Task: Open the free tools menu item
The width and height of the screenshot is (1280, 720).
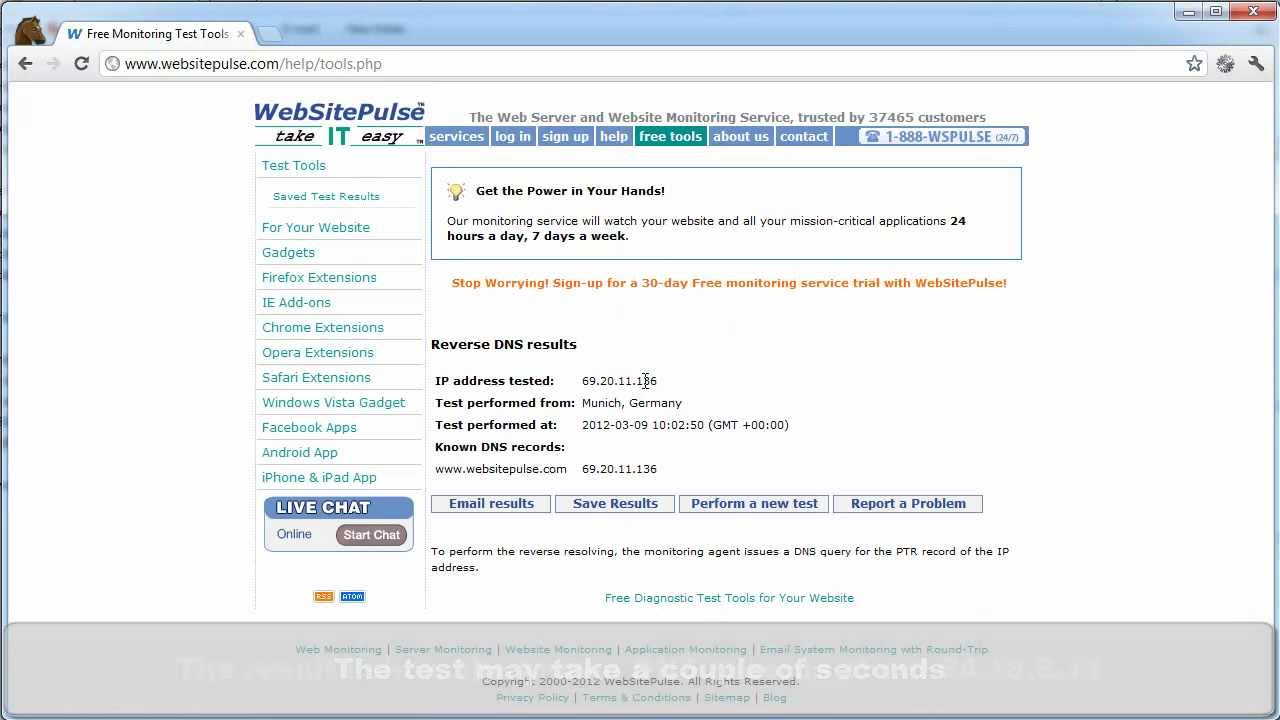Action: [x=670, y=137]
